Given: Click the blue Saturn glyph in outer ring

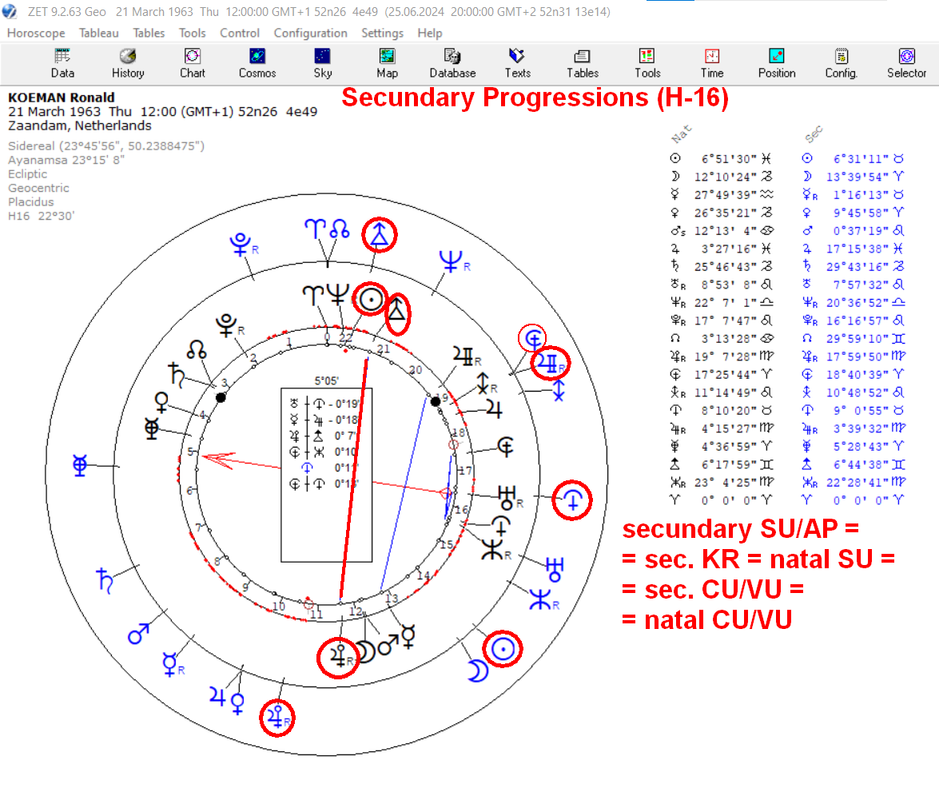Looking at the screenshot, I should [x=105, y=581].
